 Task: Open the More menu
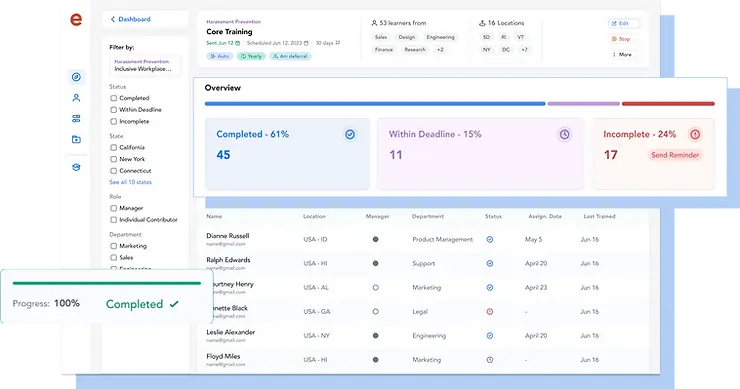click(x=622, y=55)
